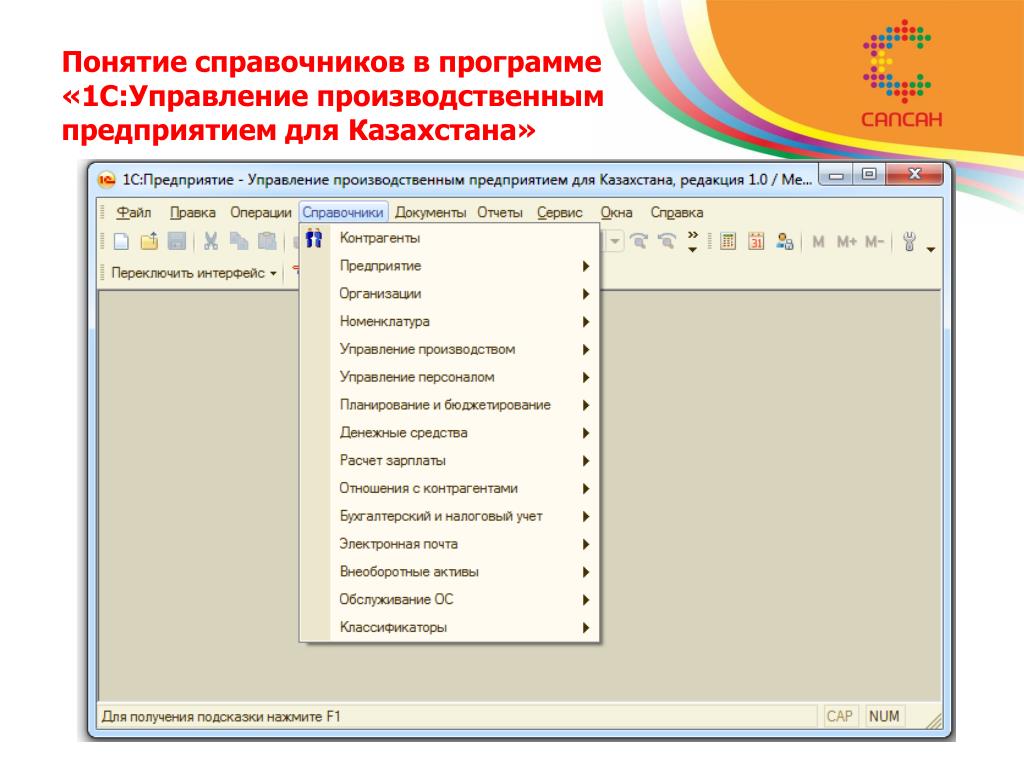Click status bar hint text about F1
Viewport: 1024px width, 768px height.
pos(221,716)
